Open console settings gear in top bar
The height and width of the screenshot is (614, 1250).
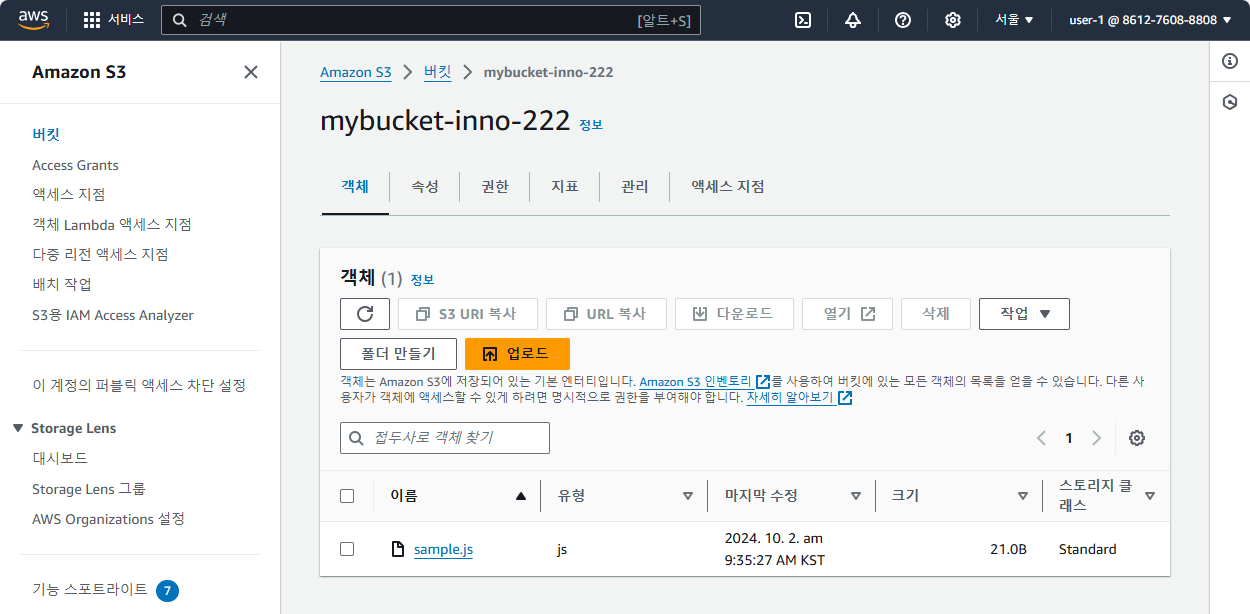pyautogui.click(x=953, y=20)
